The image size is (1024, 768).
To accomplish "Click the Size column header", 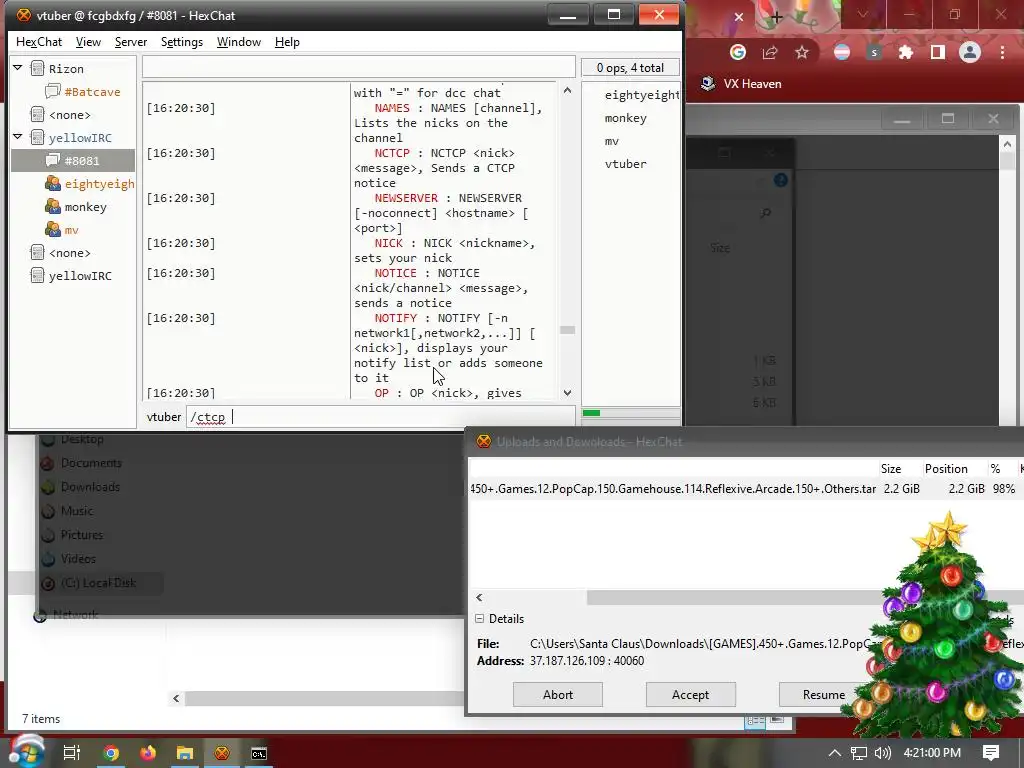I will click(x=890, y=468).
